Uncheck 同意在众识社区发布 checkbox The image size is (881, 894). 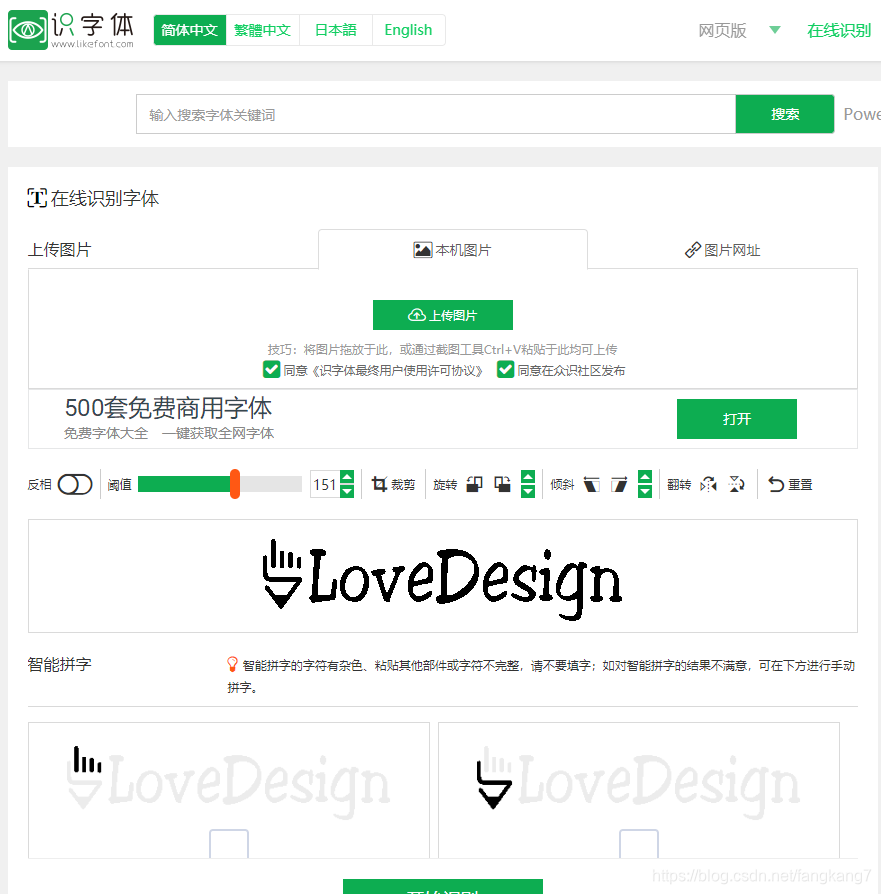click(505, 369)
